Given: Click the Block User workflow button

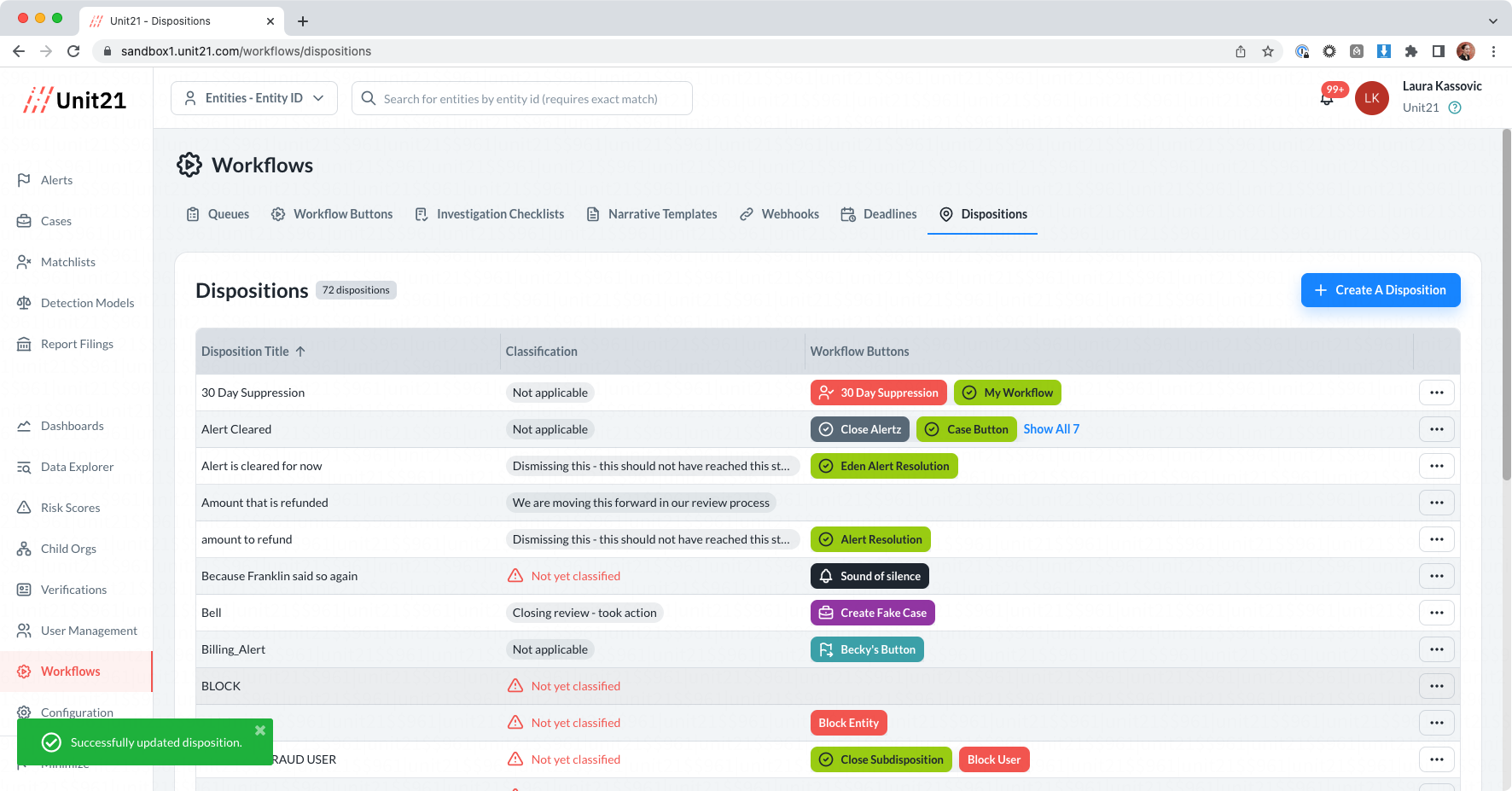Looking at the screenshot, I should pyautogui.click(x=994, y=759).
